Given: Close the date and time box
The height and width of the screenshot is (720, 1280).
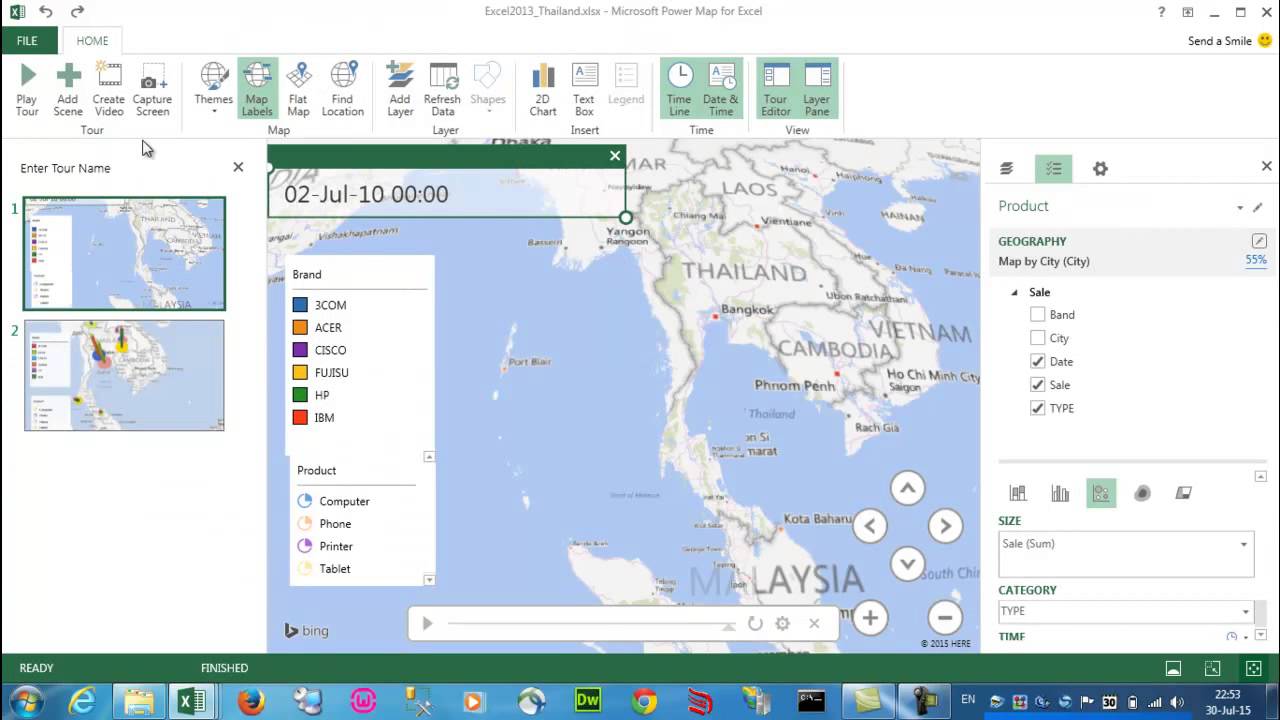Looking at the screenshot, I should click(x=615, y=155).
